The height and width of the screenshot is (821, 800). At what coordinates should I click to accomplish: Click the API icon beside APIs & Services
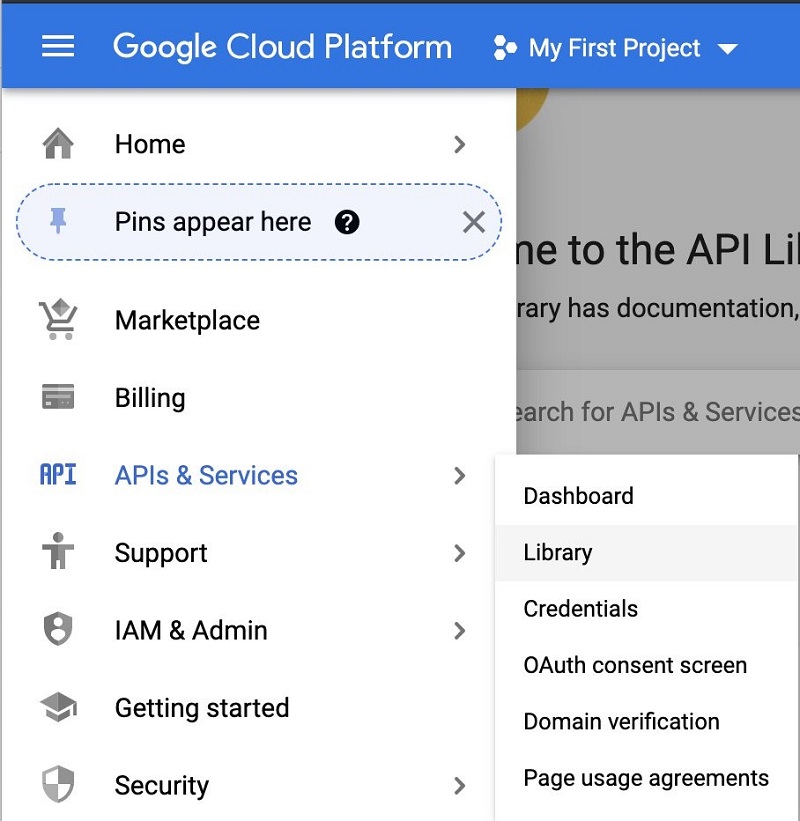[x=58, y=474]
